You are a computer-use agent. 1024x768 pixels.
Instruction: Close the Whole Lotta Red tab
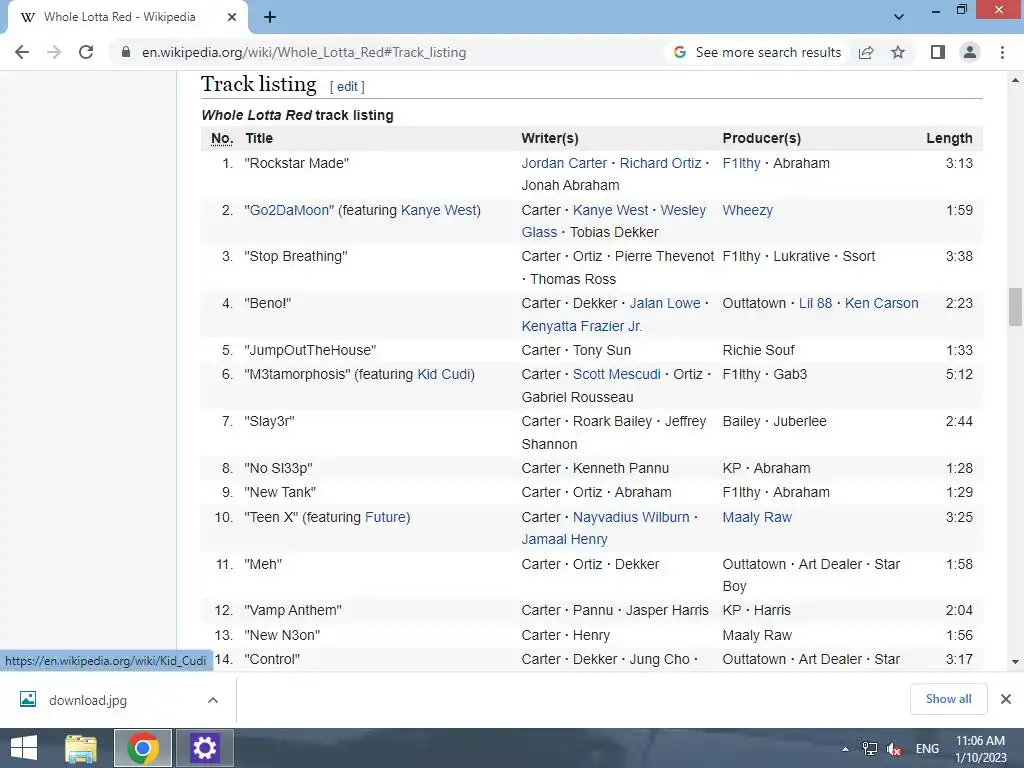[x=232, y=18]
